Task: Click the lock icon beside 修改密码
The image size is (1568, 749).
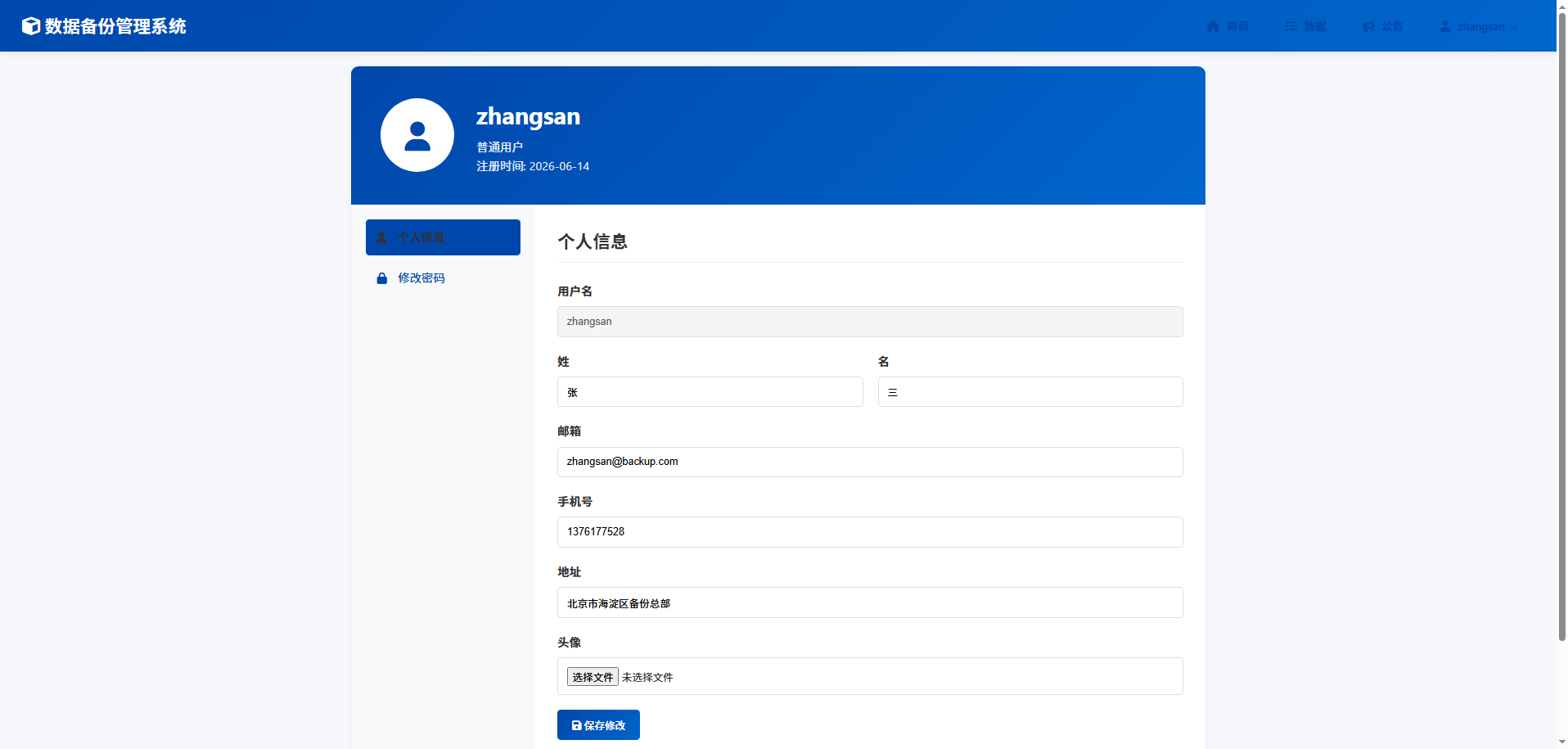Action: pyautogui.click(x=381, y=278)
